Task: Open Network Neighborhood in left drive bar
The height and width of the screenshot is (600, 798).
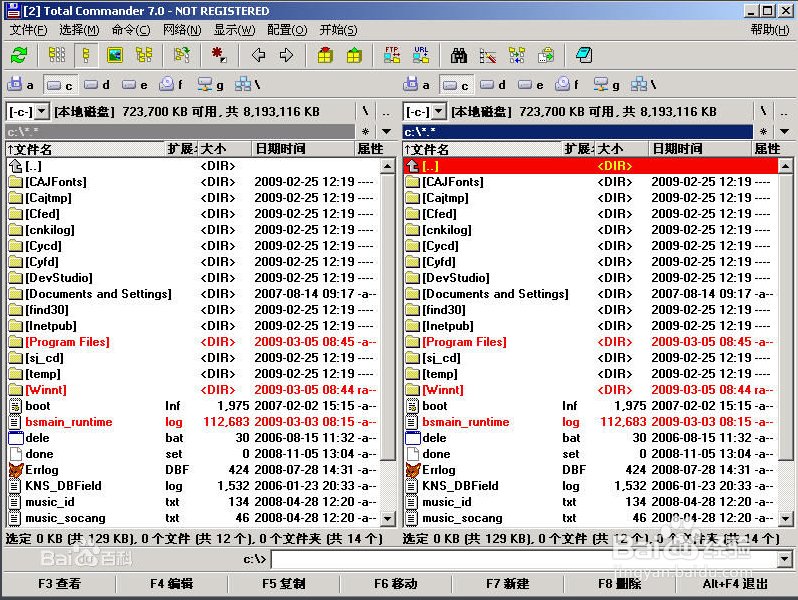Action: pos(248,84)
